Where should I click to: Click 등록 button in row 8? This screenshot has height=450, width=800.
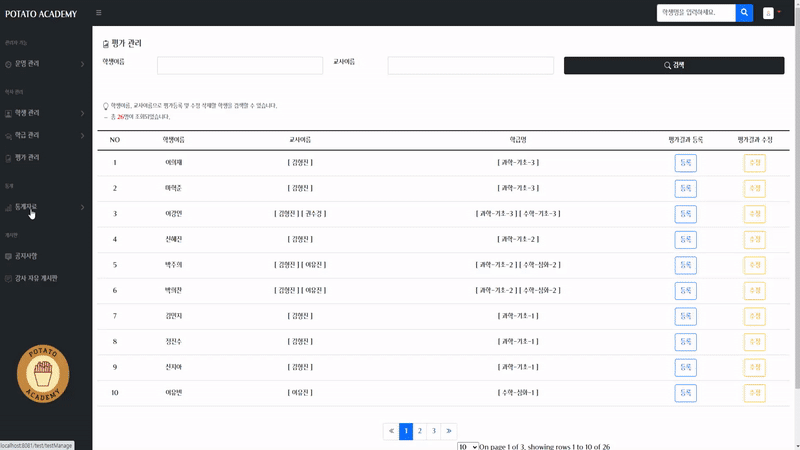click(x=685, y=342)
